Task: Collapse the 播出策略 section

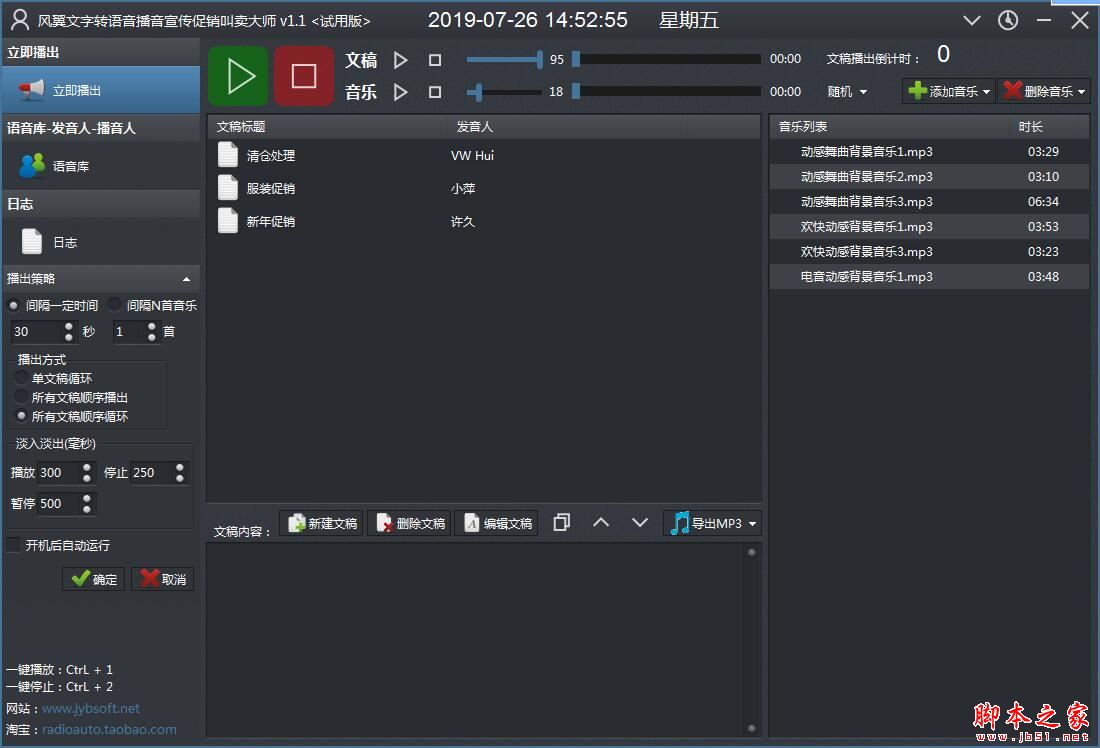Action: (x=187, y=279)
